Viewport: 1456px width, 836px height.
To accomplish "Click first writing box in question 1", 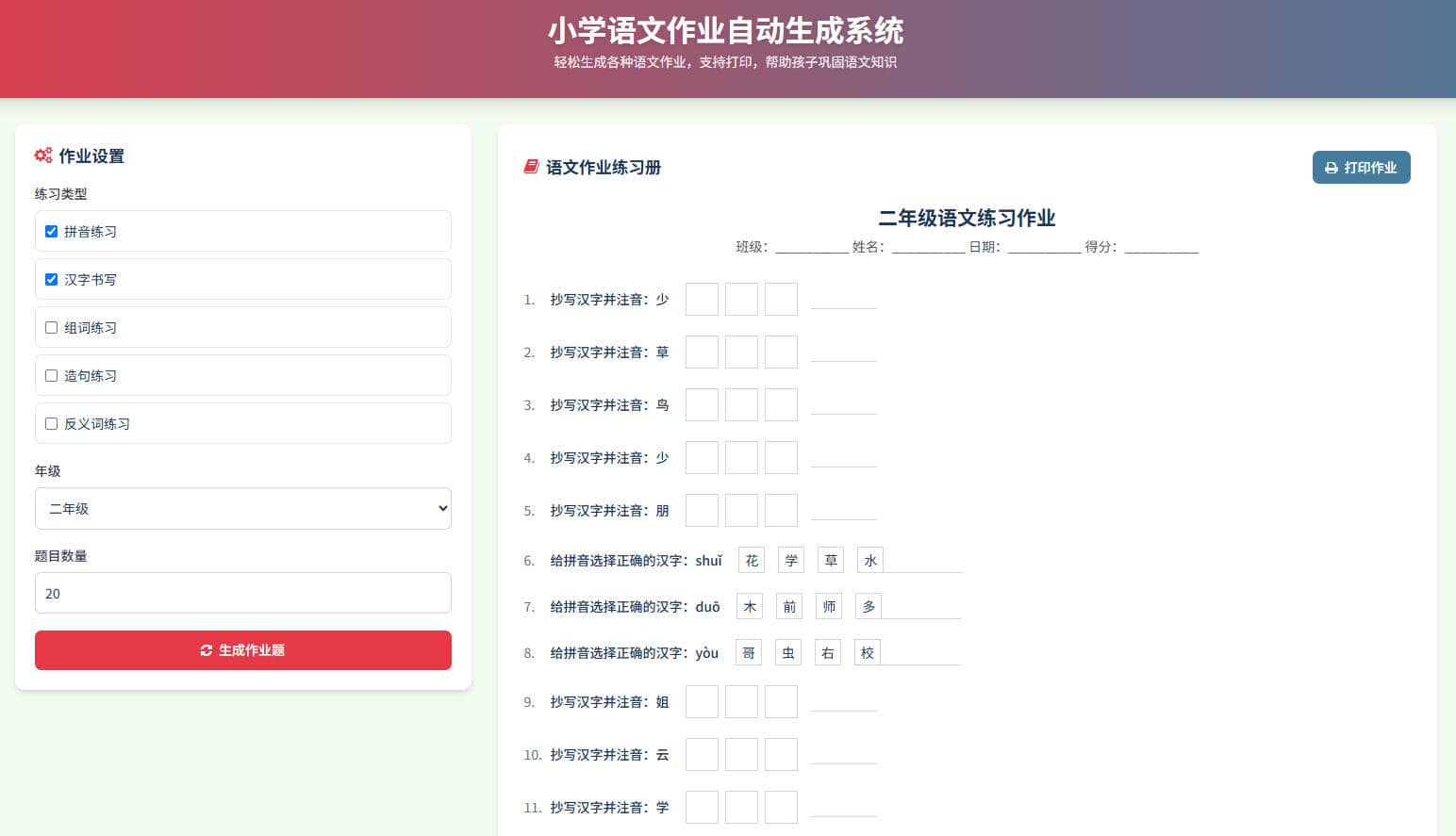I will coord(702,299).
